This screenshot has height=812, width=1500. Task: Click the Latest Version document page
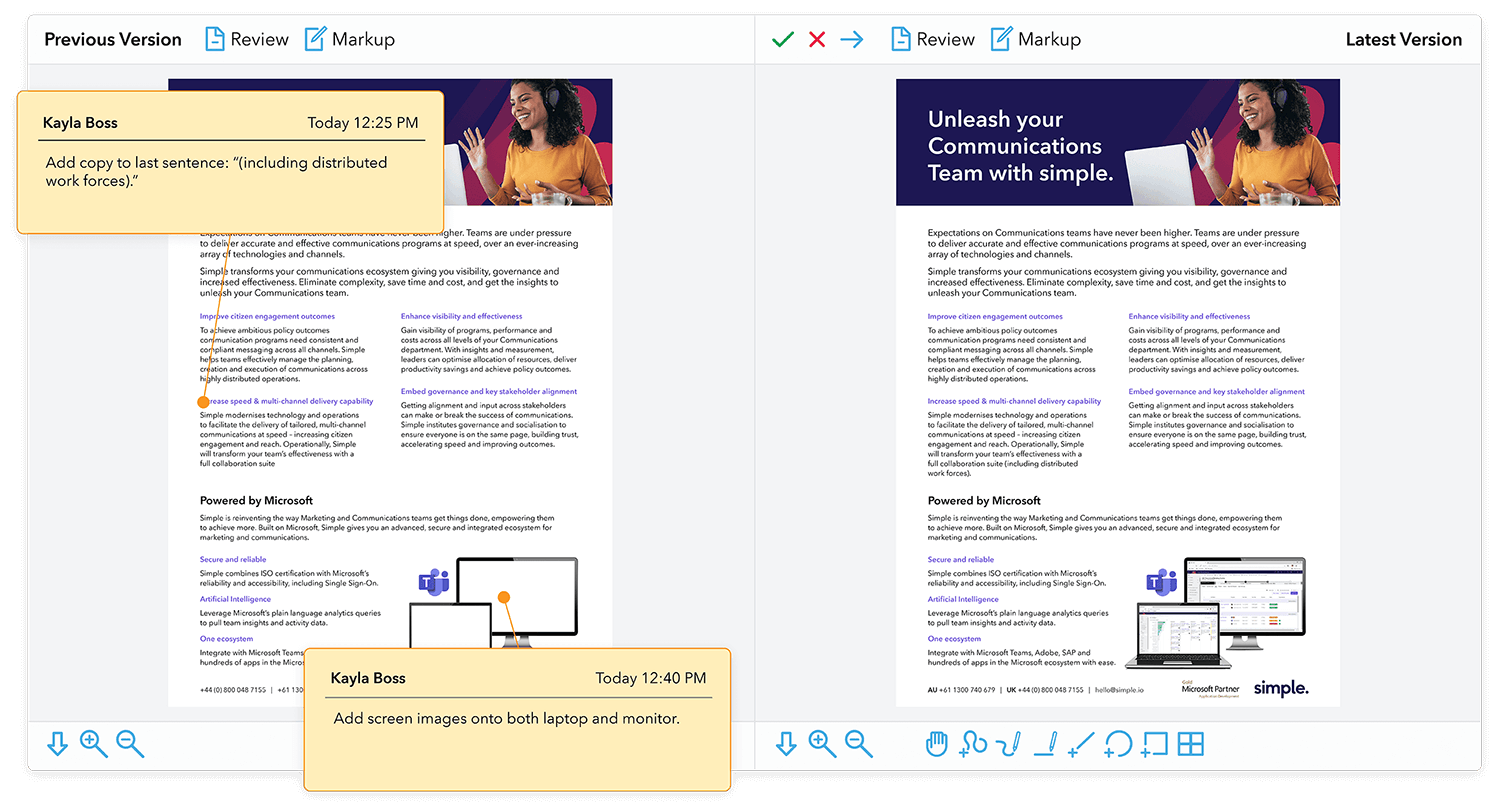1117,392
